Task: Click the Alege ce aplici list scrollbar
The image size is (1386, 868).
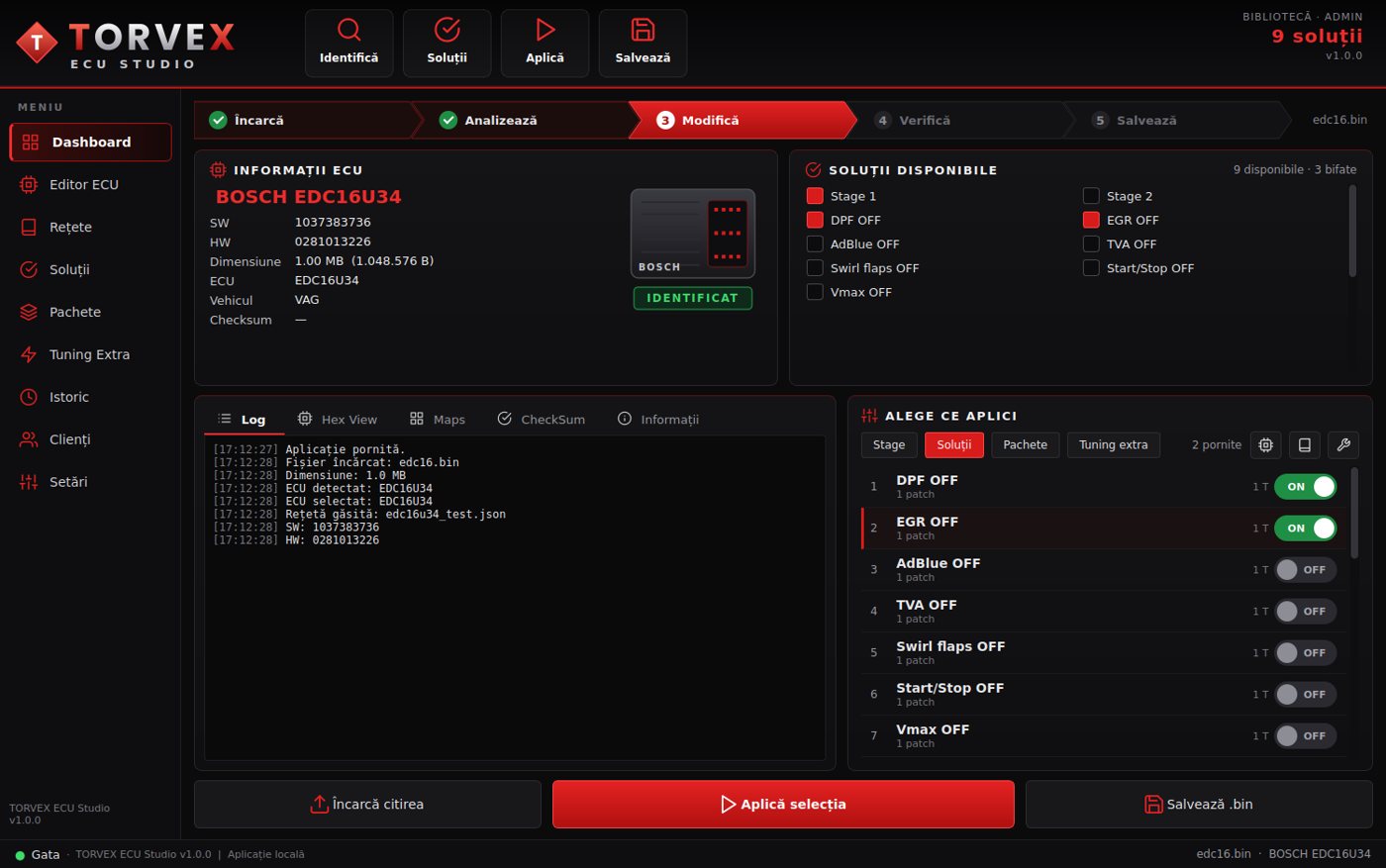Action: (x=1354, y=514)
